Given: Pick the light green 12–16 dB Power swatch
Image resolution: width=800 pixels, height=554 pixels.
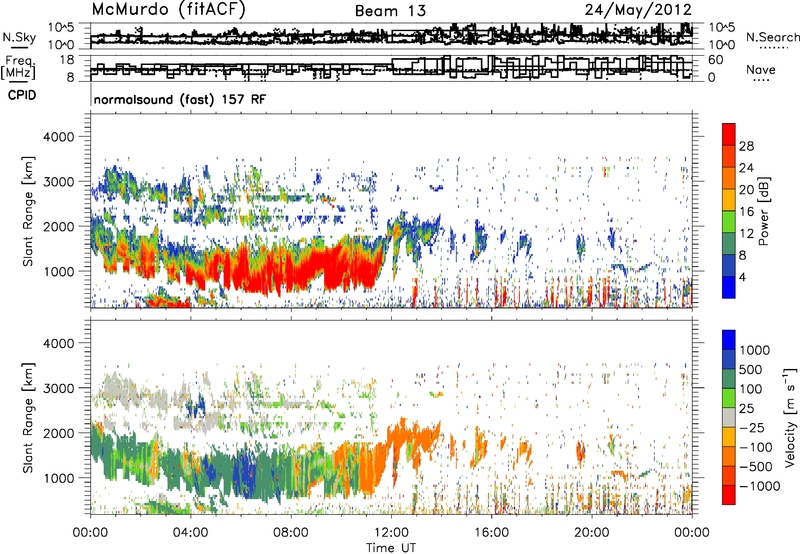Looking at the screenshot, I should pos(729,222).
